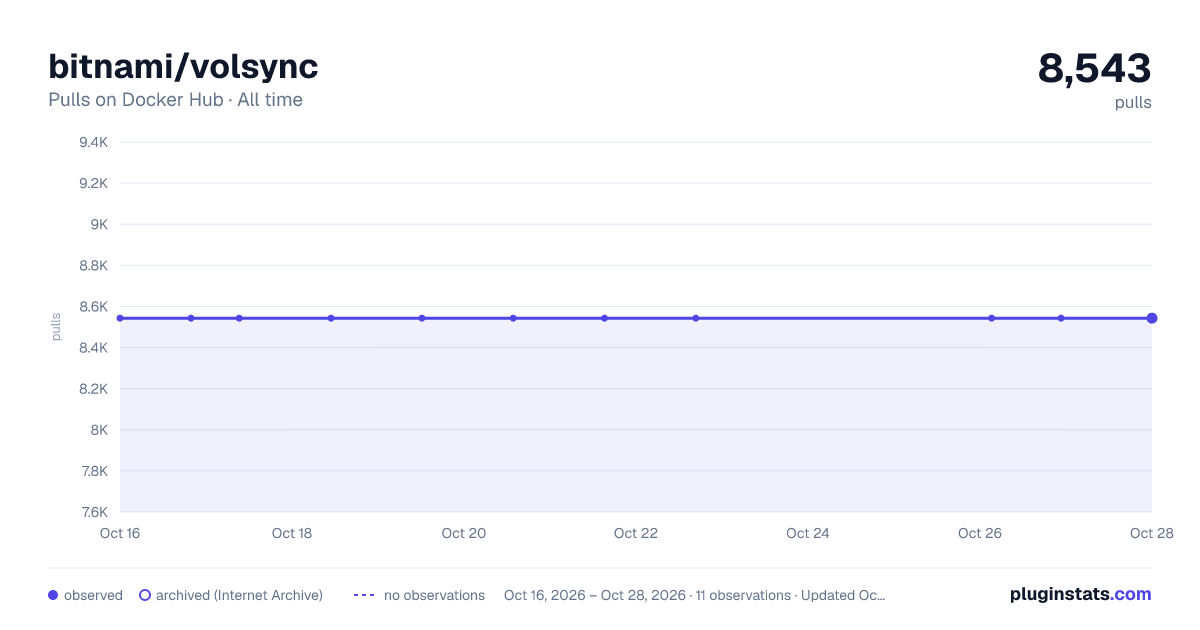Click the "8.8K" y-axis label
Screen dimensions: 1200x630
click(x=93, y=265)
